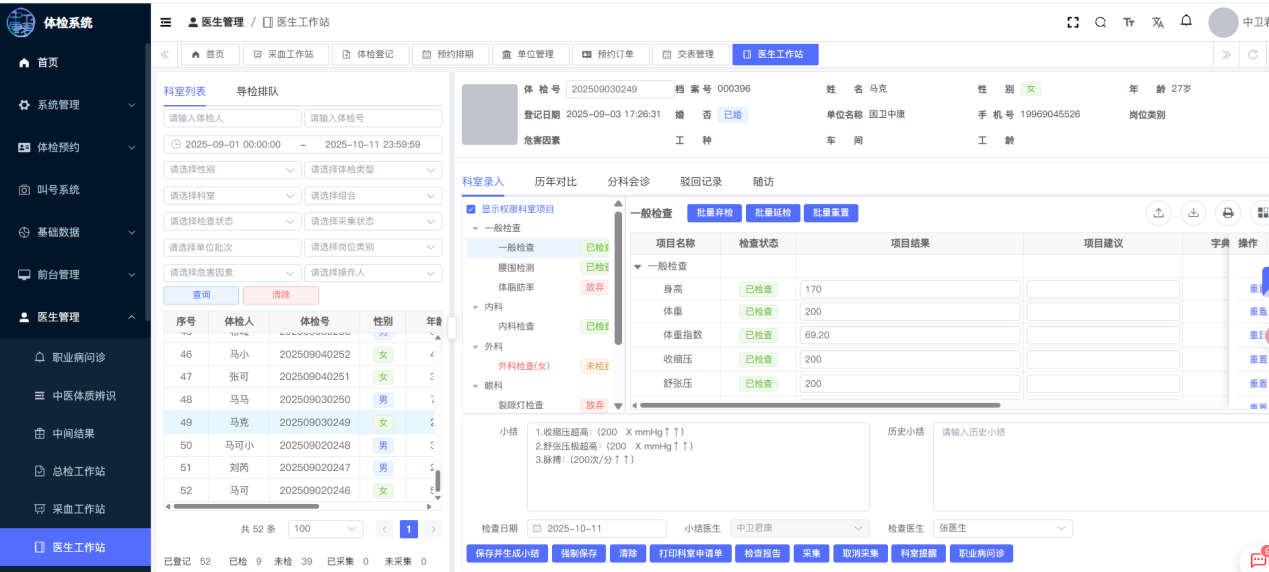Expand 系统管理 in the sidebar
1269x572 pixels.
(x=75, y=105)
